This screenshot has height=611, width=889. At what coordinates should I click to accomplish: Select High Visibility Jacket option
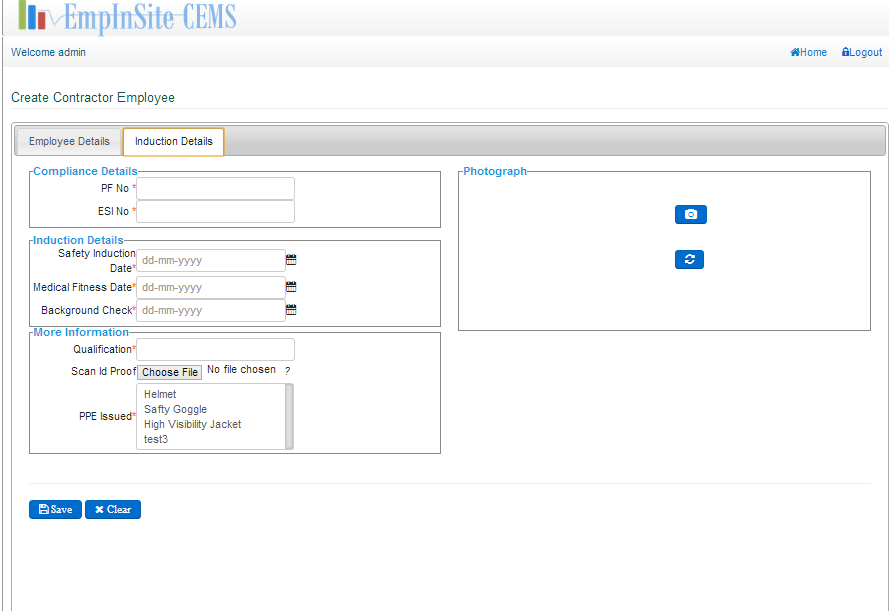(x=211, y=424)
